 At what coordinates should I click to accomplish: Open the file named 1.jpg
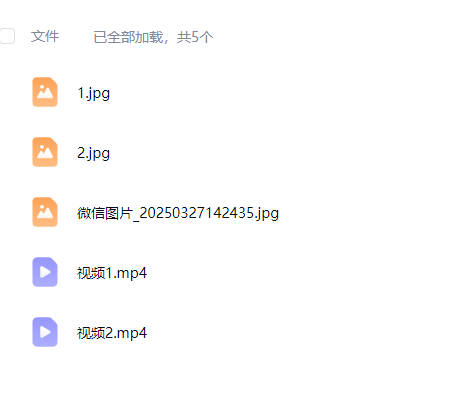[x=94, y=93]
